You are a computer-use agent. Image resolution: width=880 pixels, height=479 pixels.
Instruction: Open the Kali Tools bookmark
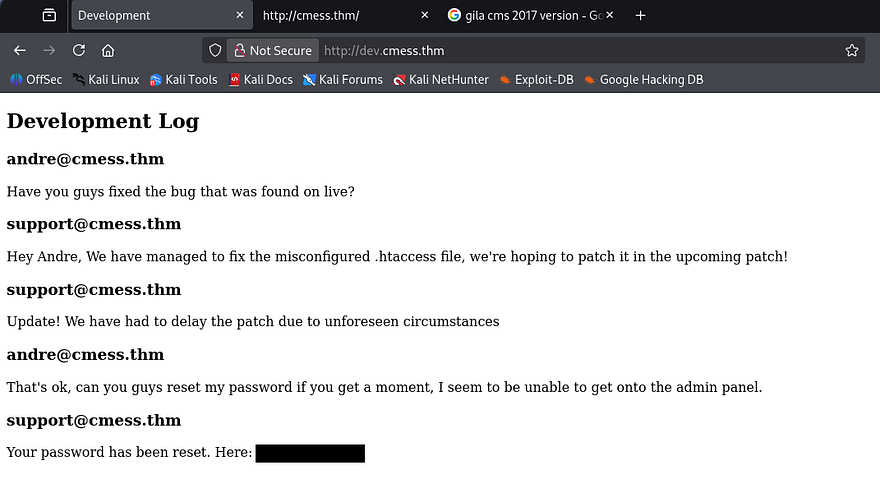click(x=184, y=80)
